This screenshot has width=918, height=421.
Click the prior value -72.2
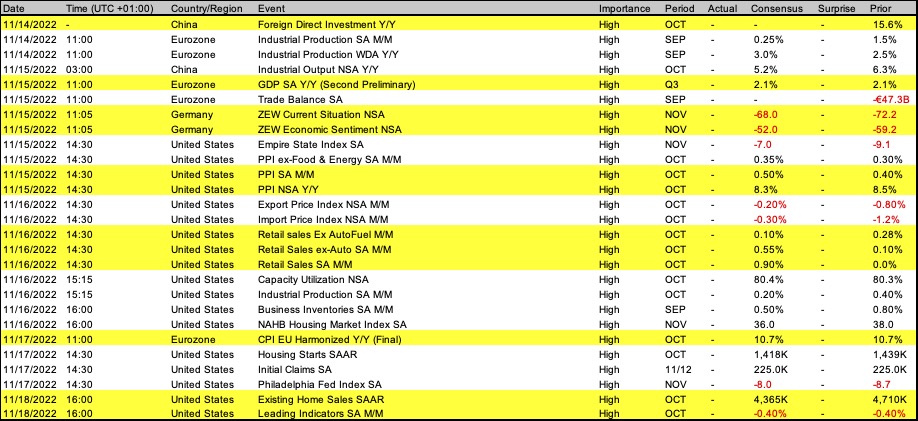click(x=883, y=115)
